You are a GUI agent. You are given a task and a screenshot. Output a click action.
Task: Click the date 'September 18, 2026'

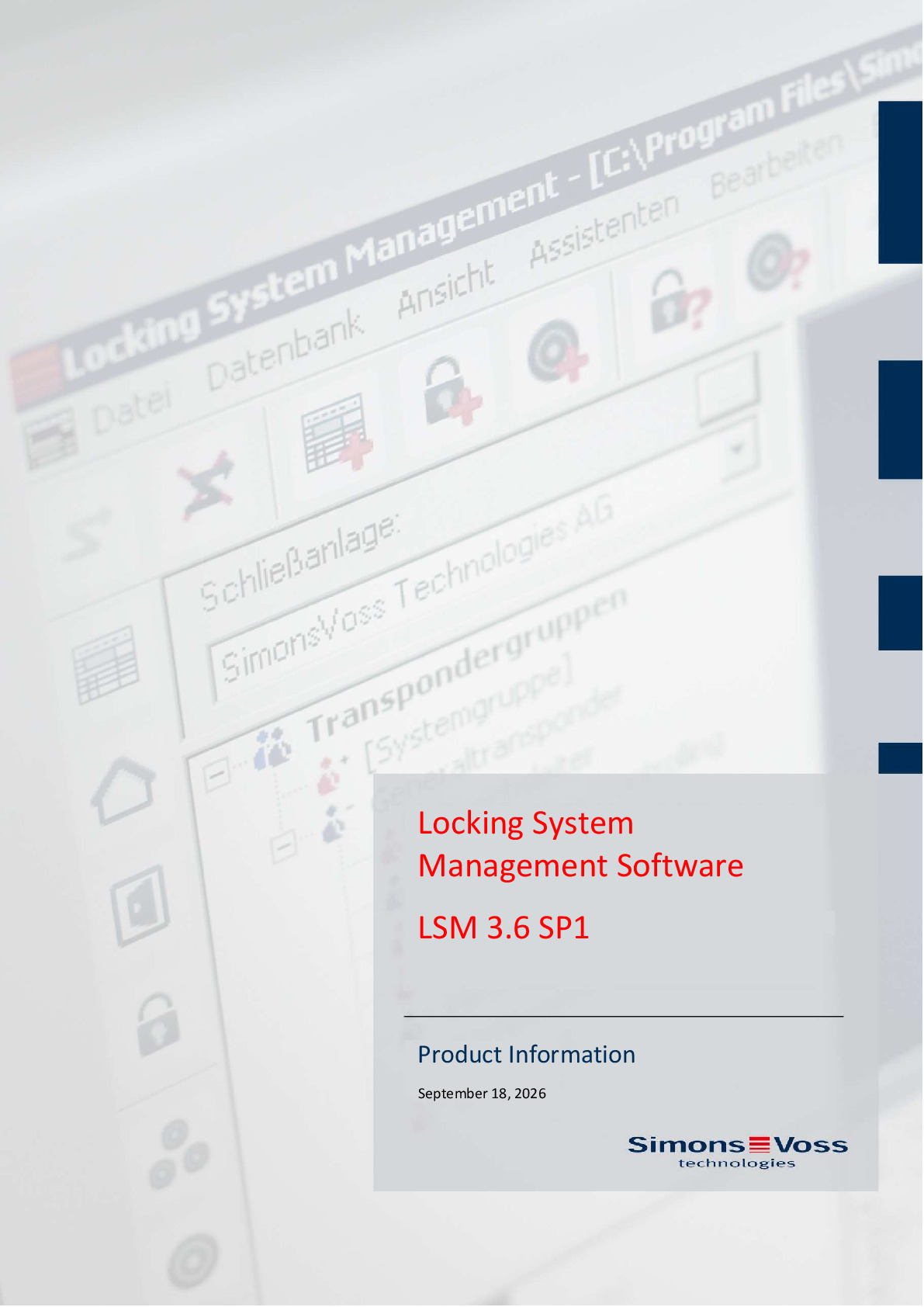pos(482,1094)
